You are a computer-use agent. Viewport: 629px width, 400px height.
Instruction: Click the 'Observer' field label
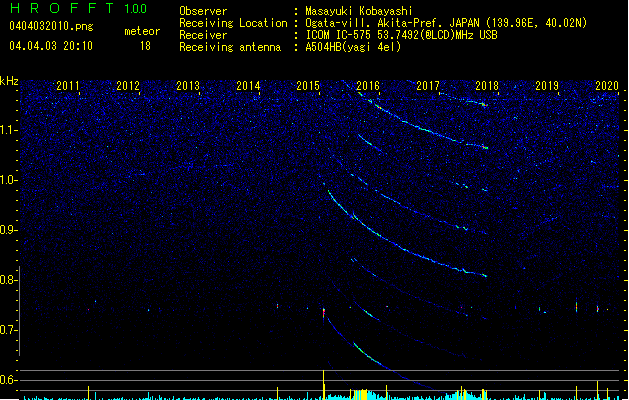point(203,11)
